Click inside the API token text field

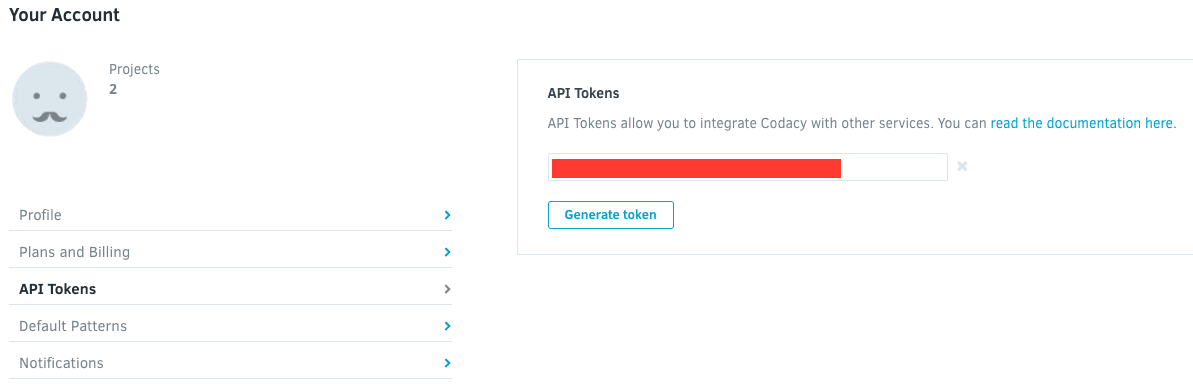point(747,167)
